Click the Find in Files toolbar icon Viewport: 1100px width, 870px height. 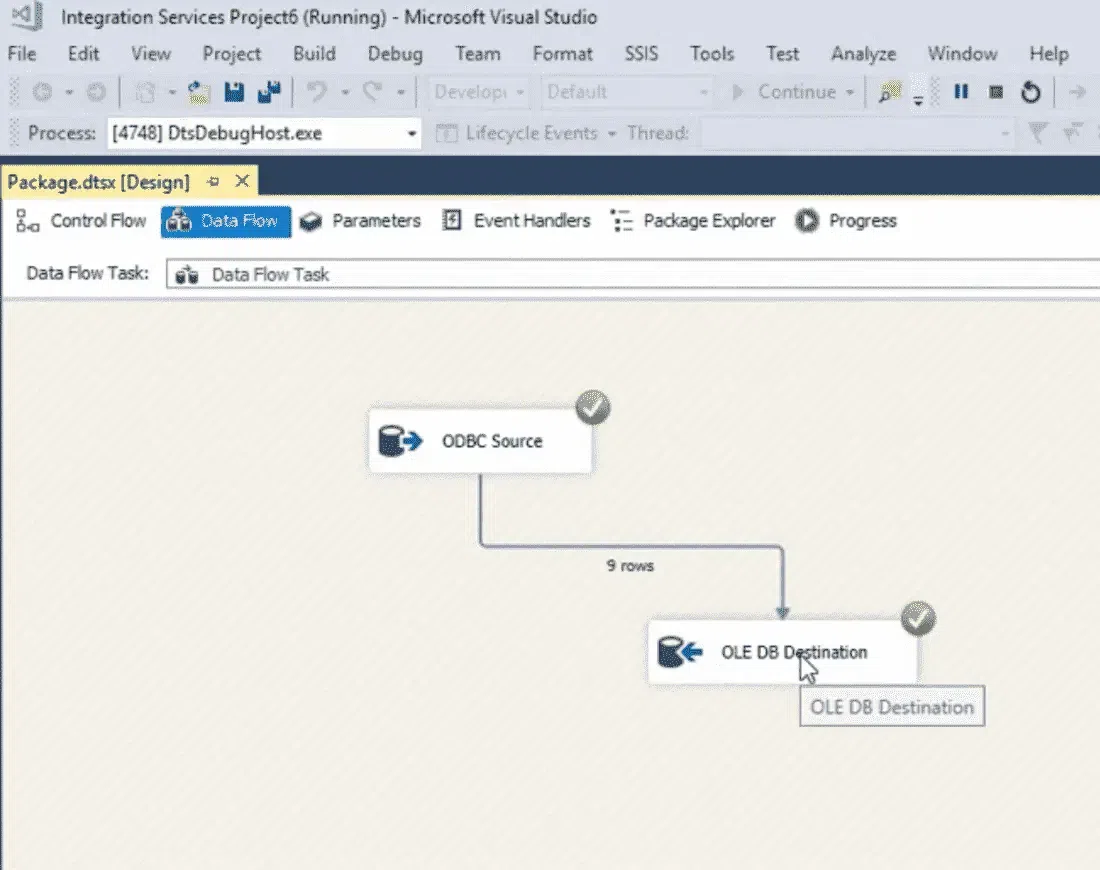click(890, 92)
